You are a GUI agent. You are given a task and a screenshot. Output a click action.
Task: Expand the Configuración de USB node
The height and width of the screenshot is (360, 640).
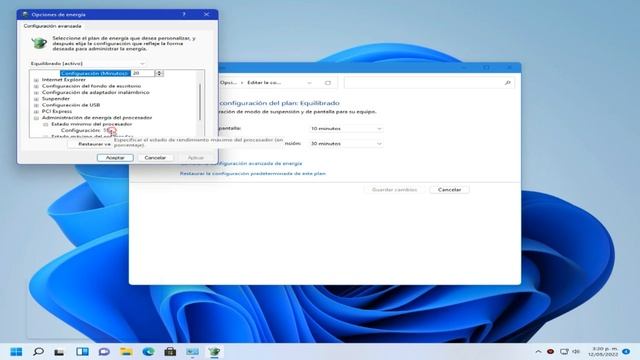(x=36, y=105)
